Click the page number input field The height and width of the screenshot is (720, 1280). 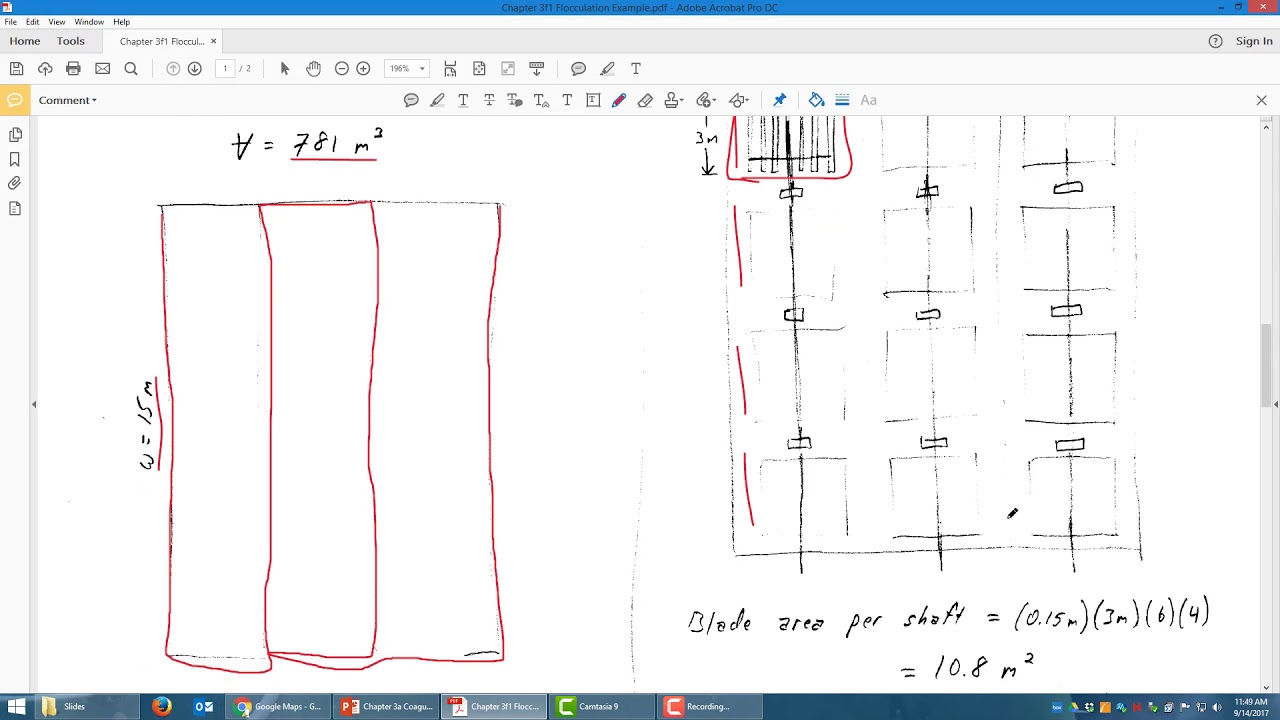225,69
